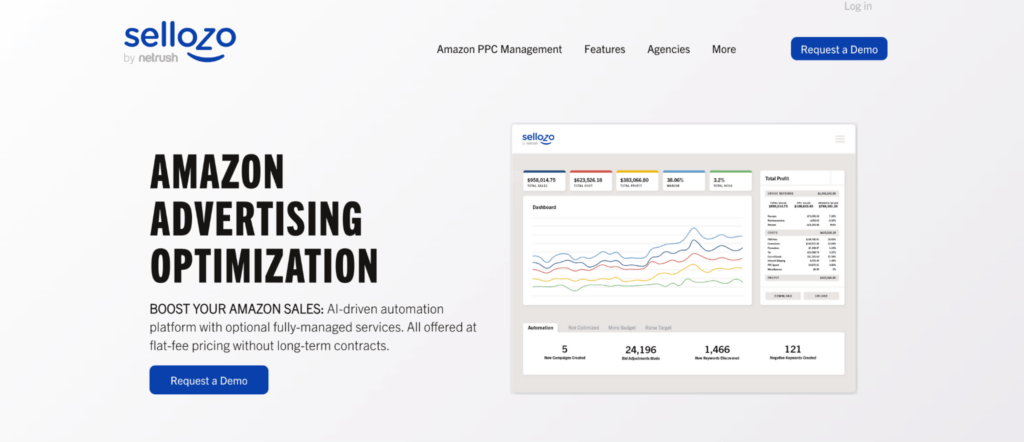Click the hamburger menu icon in dashboard preview
Image resolution: width=1024 pixels, height=442 pixels.
[840, 139]
